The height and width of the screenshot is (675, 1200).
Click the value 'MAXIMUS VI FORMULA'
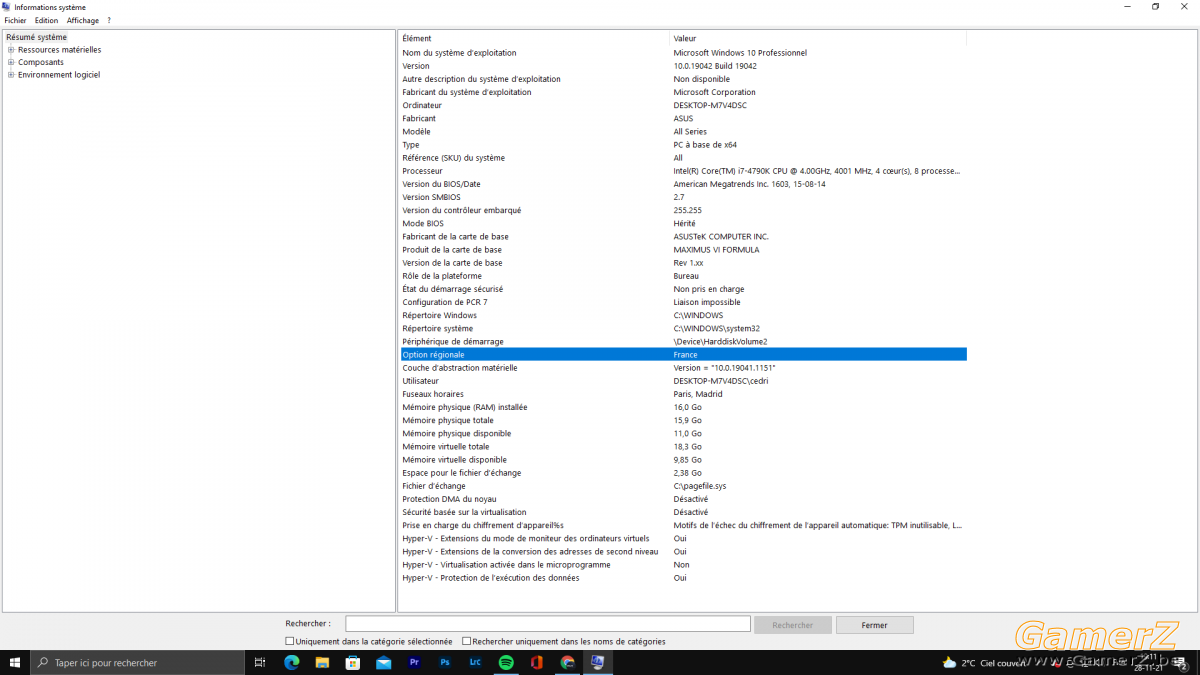[x=716, y=250]
